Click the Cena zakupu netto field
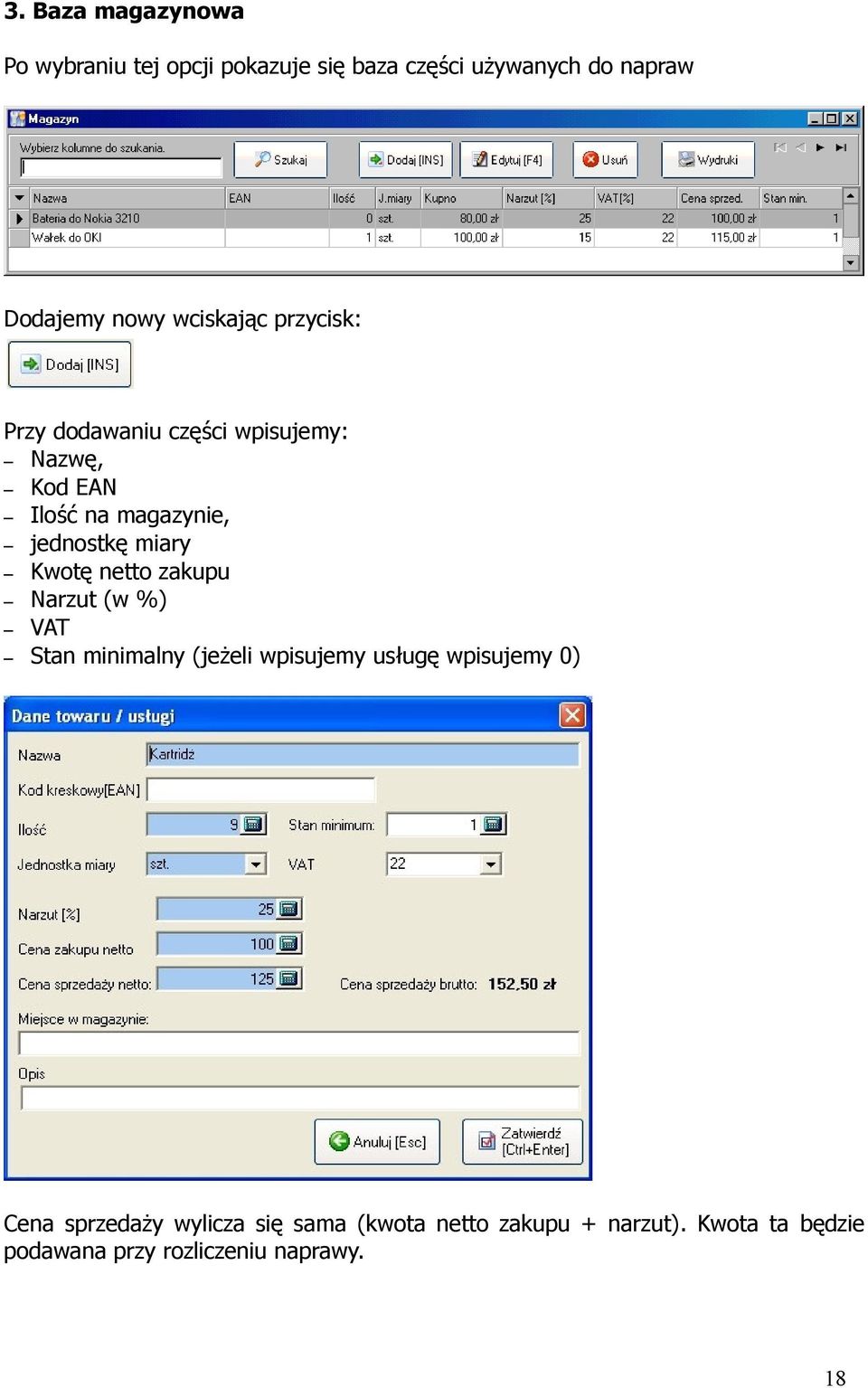The width and height of the screenshot is (868, 1388). coord(217,944)
